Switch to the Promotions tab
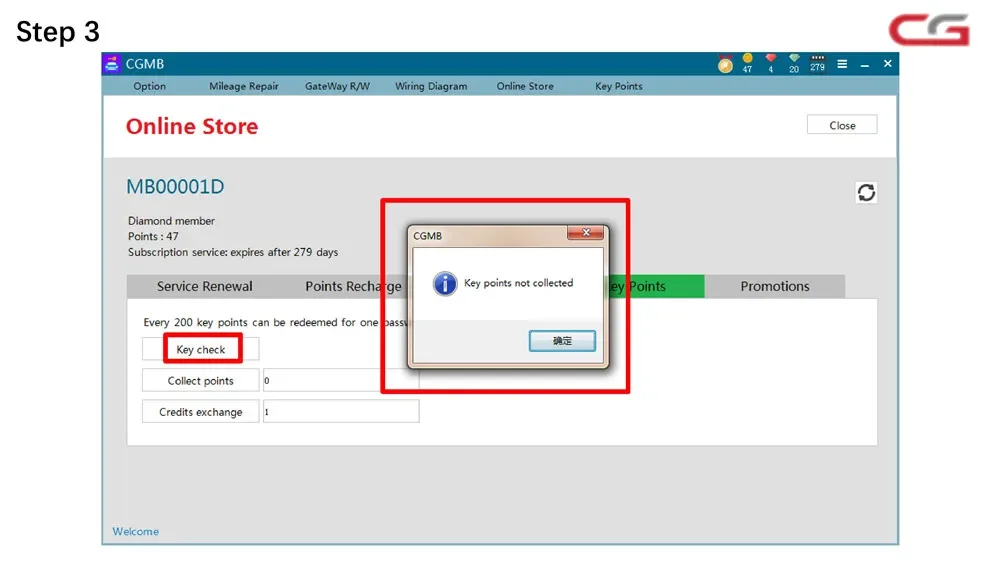This screenshot has height=562, width=1000. (775, 286)
